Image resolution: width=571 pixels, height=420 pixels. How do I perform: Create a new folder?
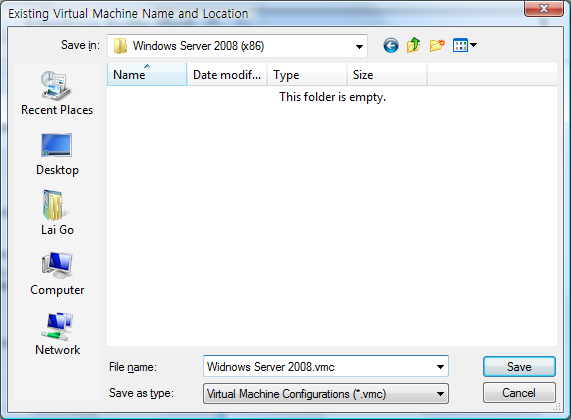click(437, 46)
